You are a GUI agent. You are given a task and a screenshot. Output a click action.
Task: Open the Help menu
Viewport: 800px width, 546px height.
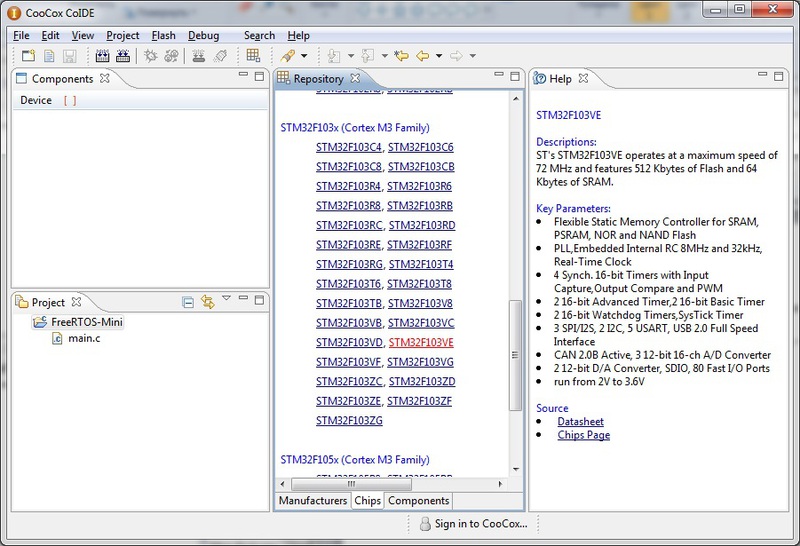coord(298,35)
